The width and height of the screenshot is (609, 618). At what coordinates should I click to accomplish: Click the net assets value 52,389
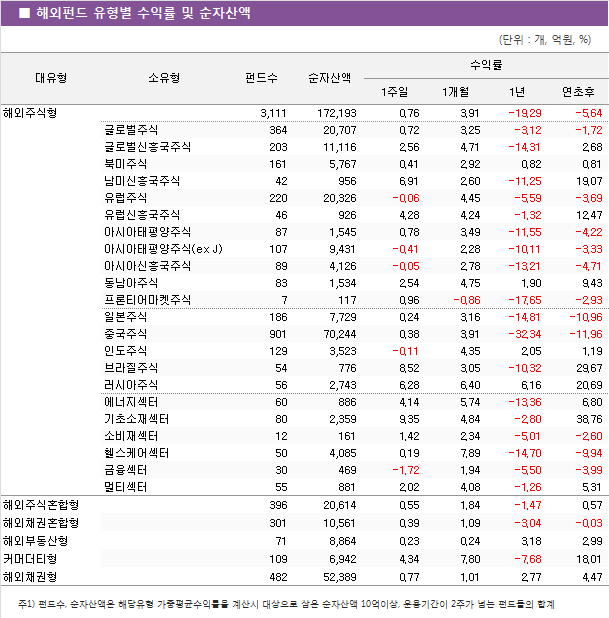[x=339, y=577]
